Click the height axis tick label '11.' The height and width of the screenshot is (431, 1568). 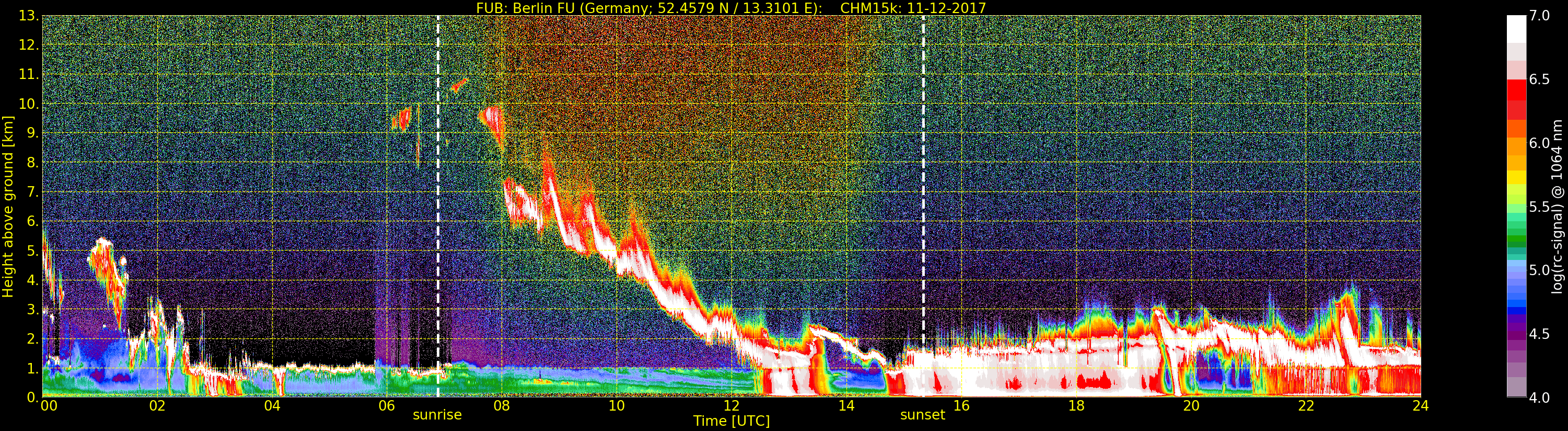pyautogui.click(x=29, y=74)
